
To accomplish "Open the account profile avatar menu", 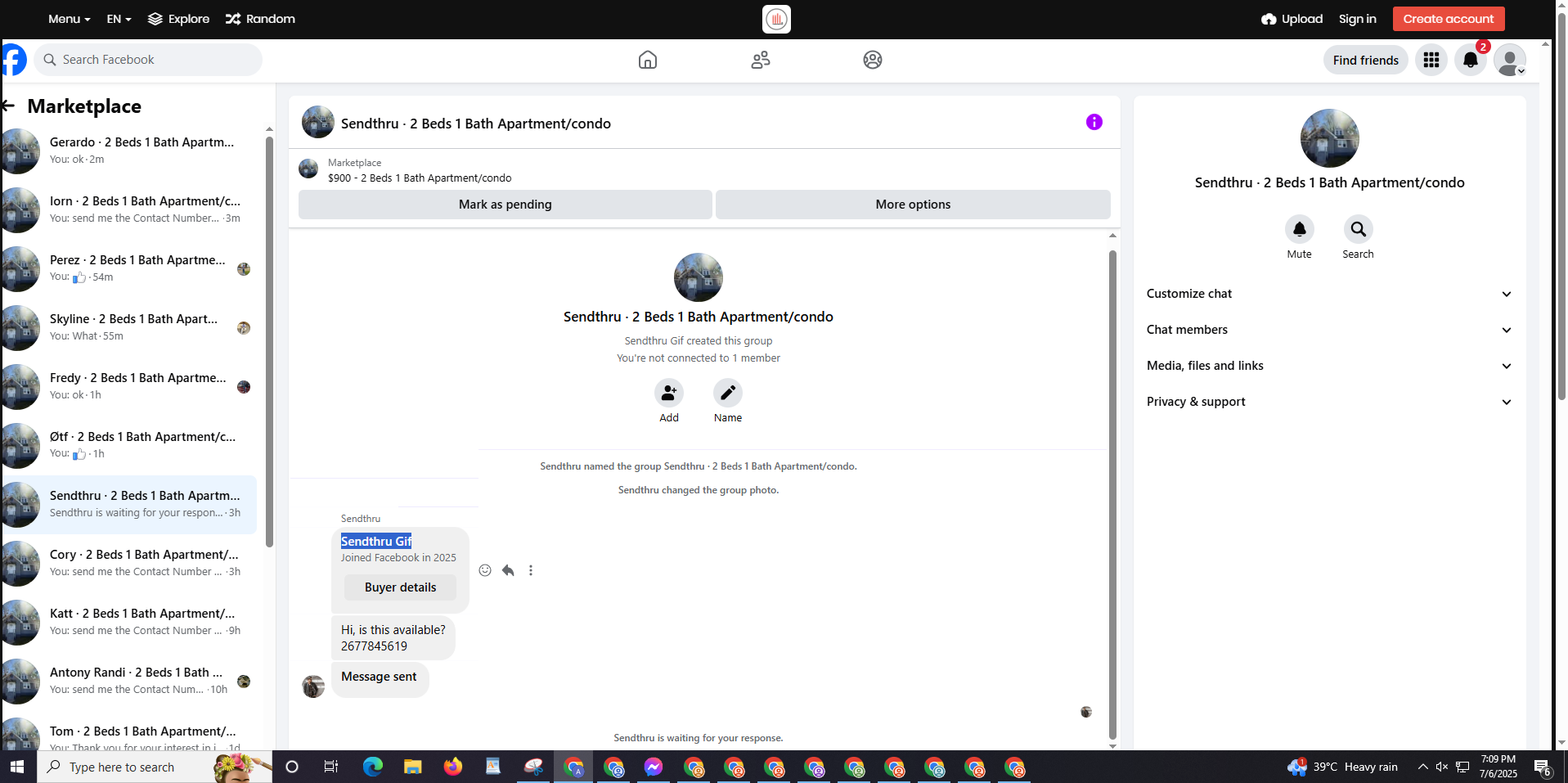I will click(x=1510, y=60).
